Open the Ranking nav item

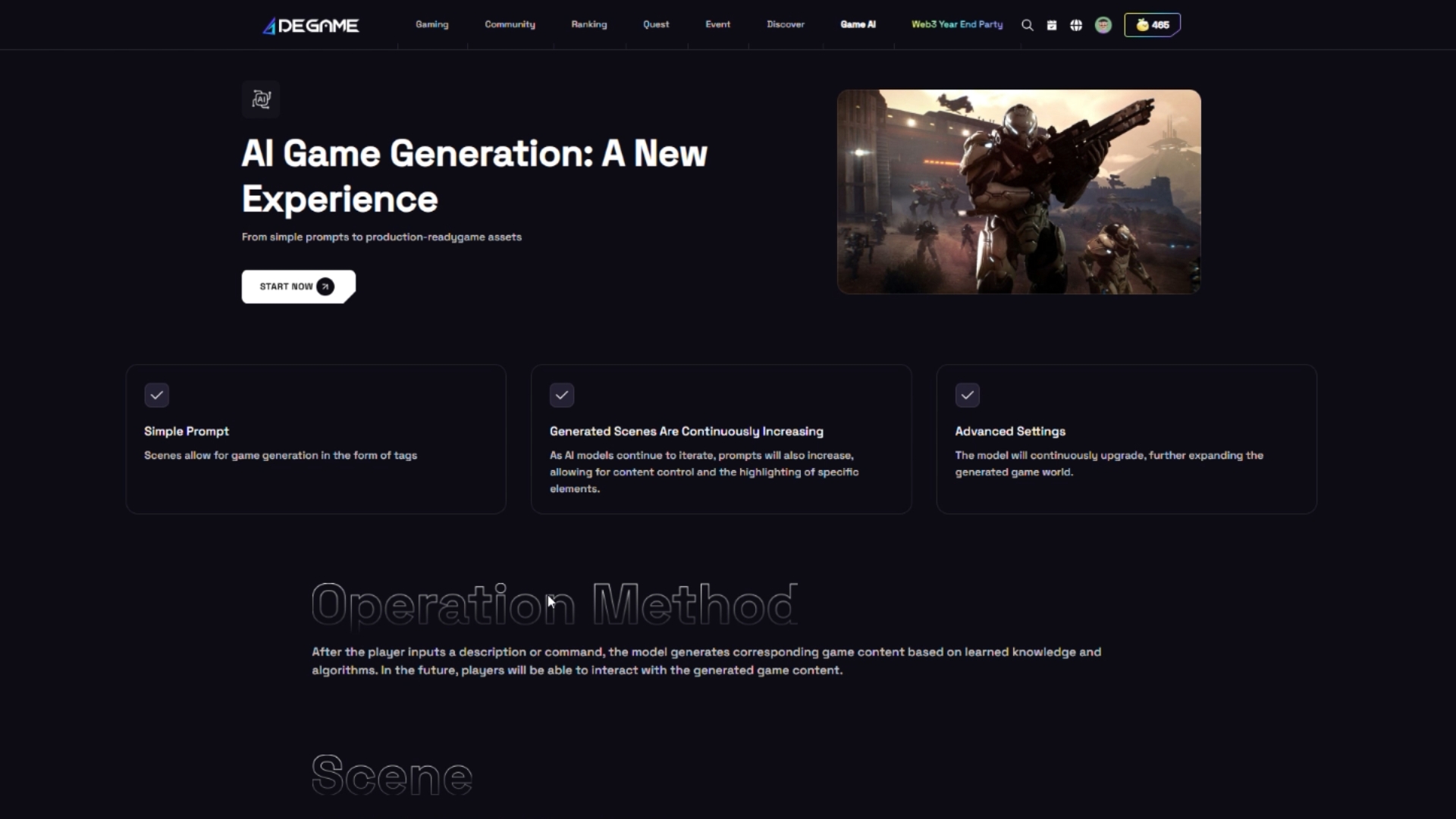coord(588,25)
